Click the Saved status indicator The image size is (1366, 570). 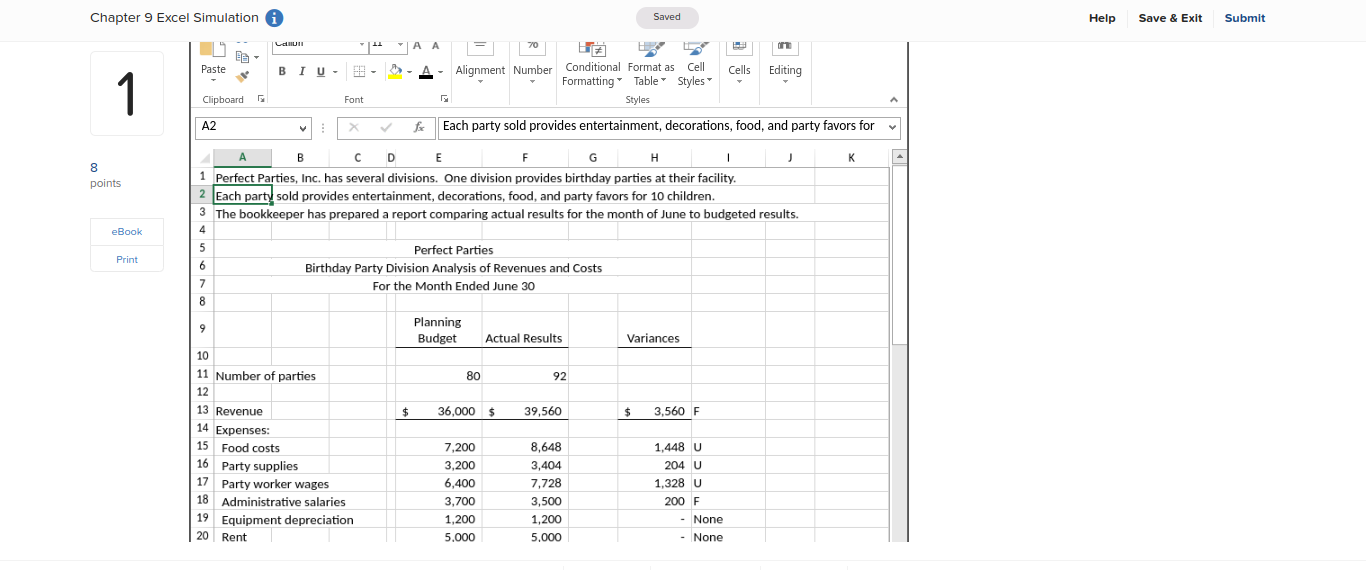[x=667, y=17]
